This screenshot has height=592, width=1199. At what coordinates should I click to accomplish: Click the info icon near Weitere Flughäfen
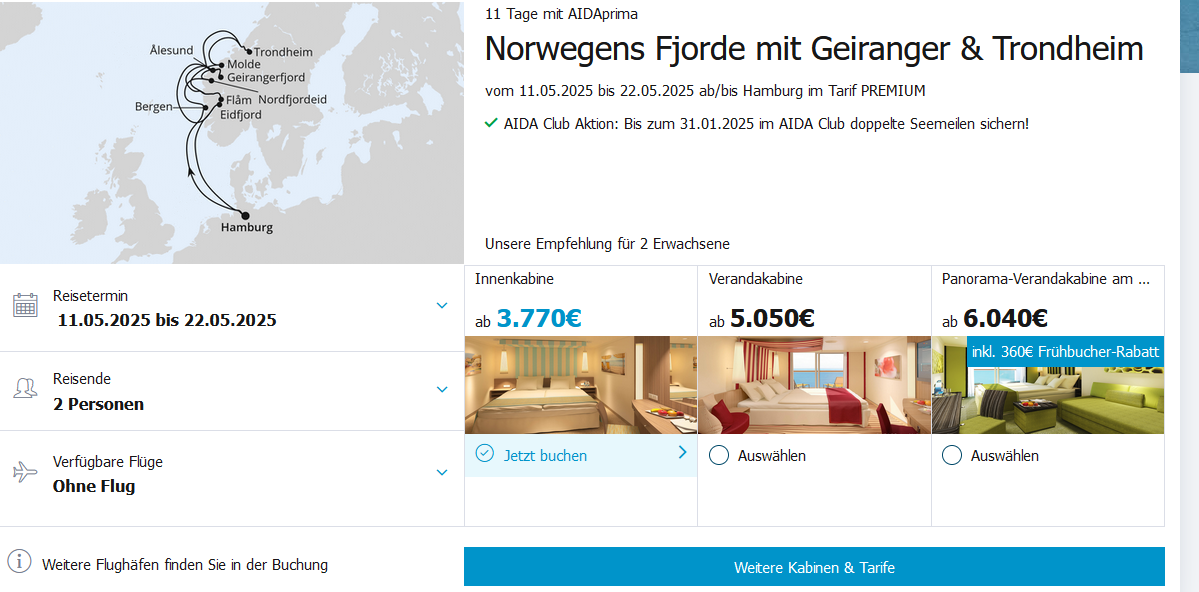(x=19, y=562)
